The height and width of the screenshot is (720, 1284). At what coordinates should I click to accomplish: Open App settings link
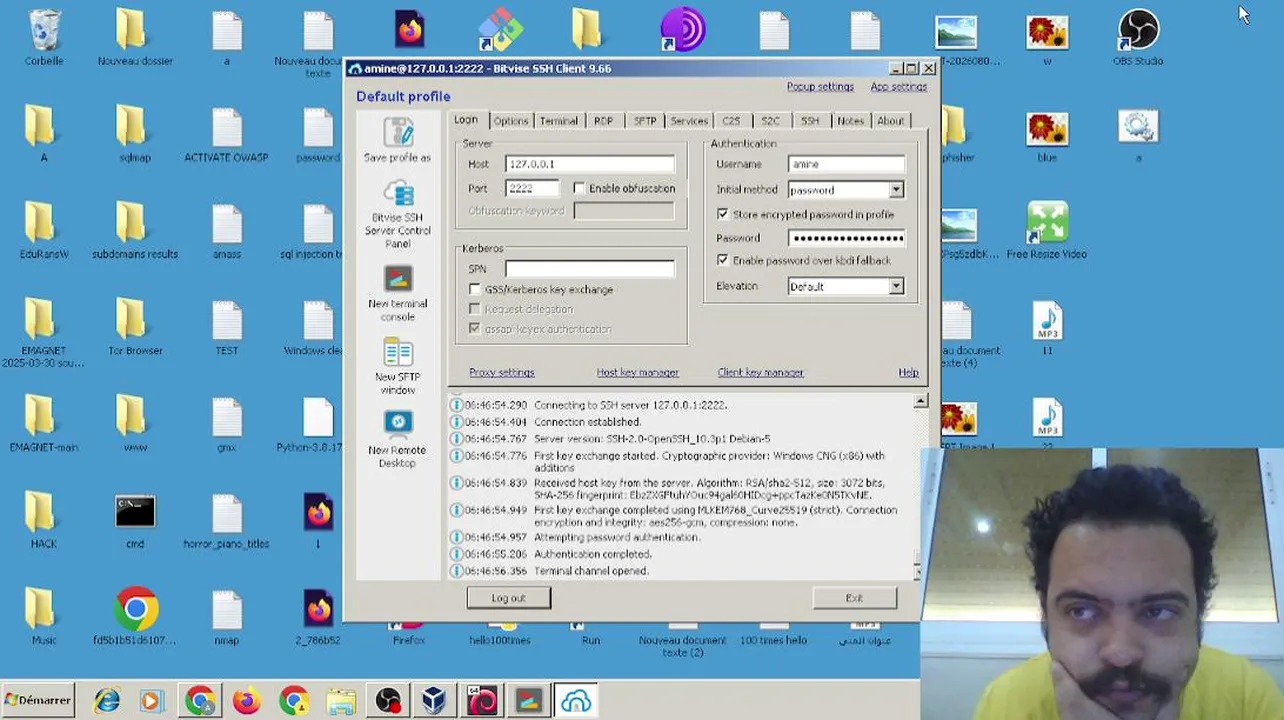[x=899, y=87]
